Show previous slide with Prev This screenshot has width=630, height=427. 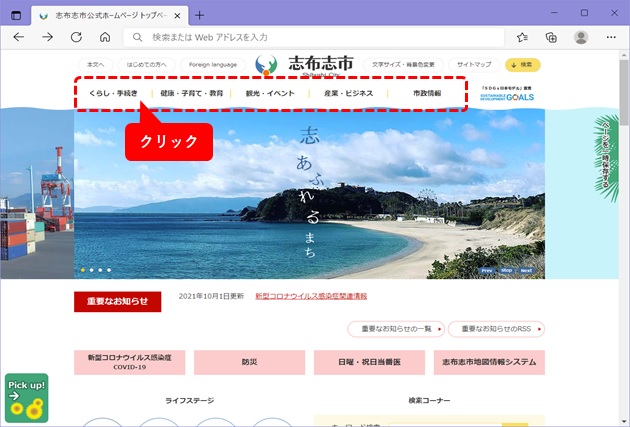(x=487, y=271)
